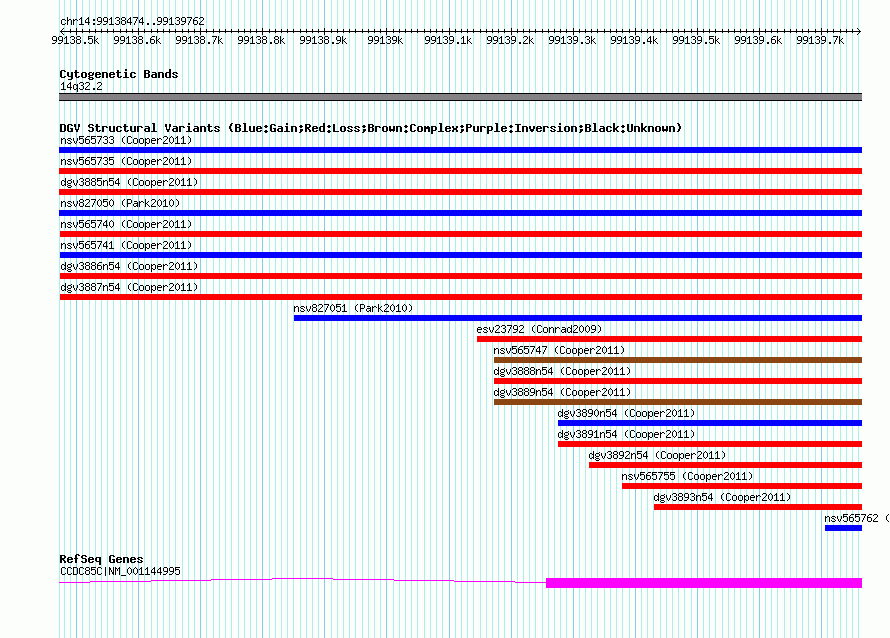Click the nsv565747 (Cooper2011) brown complex bar

(x=678, y=360)
